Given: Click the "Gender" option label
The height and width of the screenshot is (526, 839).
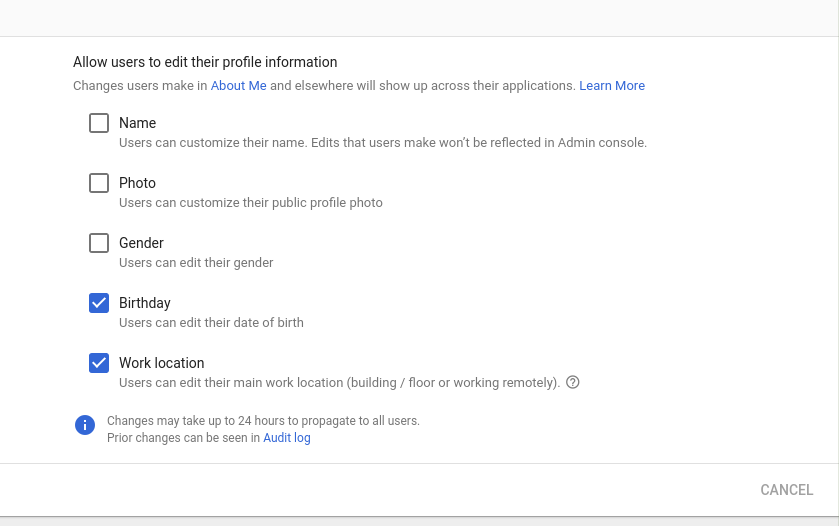Looking at the screenshot, I should pos(141,243).
